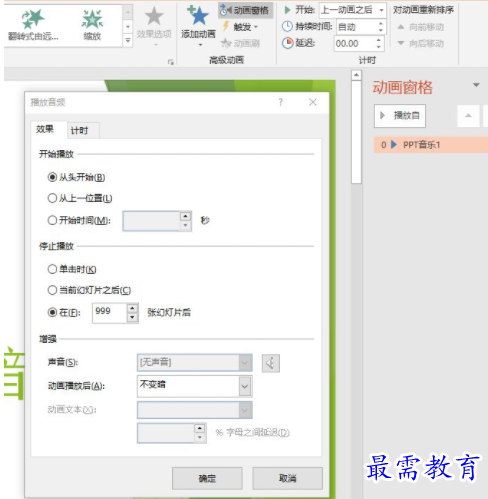The image size is (488, 499).
Task: Open the 动画文本 dropdown
Action: click(195, 410)
